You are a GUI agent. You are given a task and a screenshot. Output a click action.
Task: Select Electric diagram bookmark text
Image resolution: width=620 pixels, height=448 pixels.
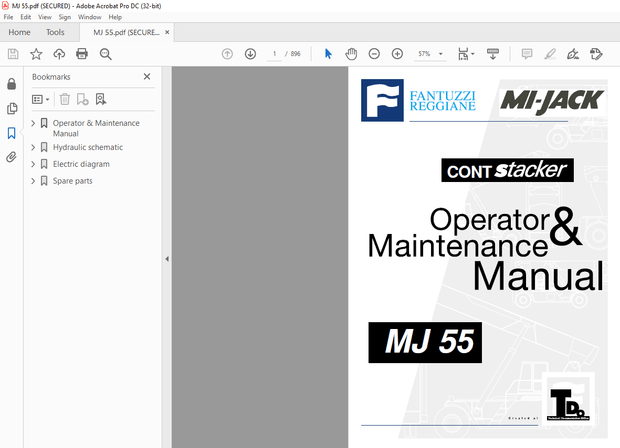point(81,164)
